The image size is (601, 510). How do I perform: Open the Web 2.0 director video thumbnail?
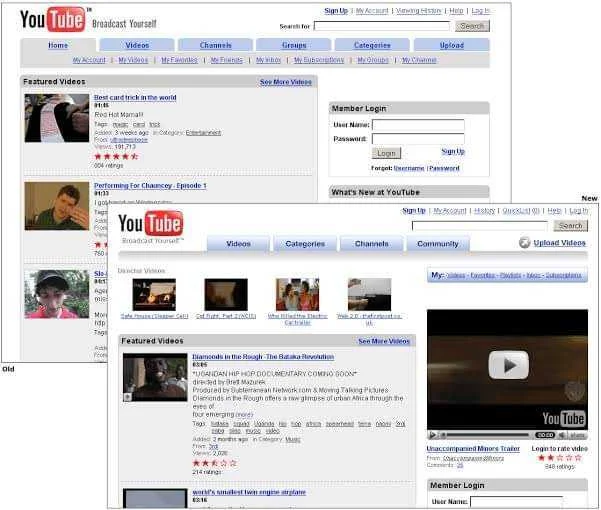coord(369,295)
